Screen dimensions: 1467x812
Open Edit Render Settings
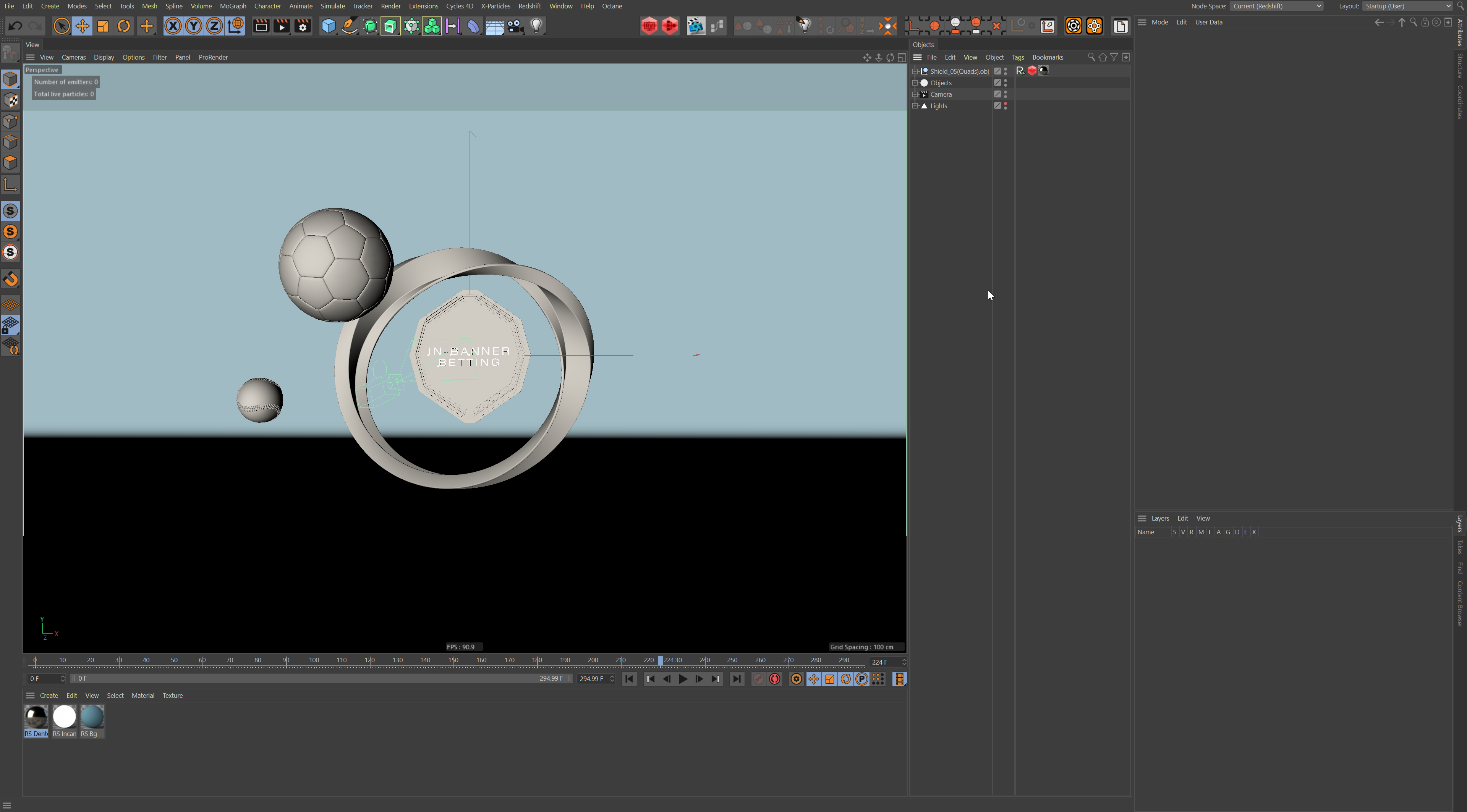303,26
